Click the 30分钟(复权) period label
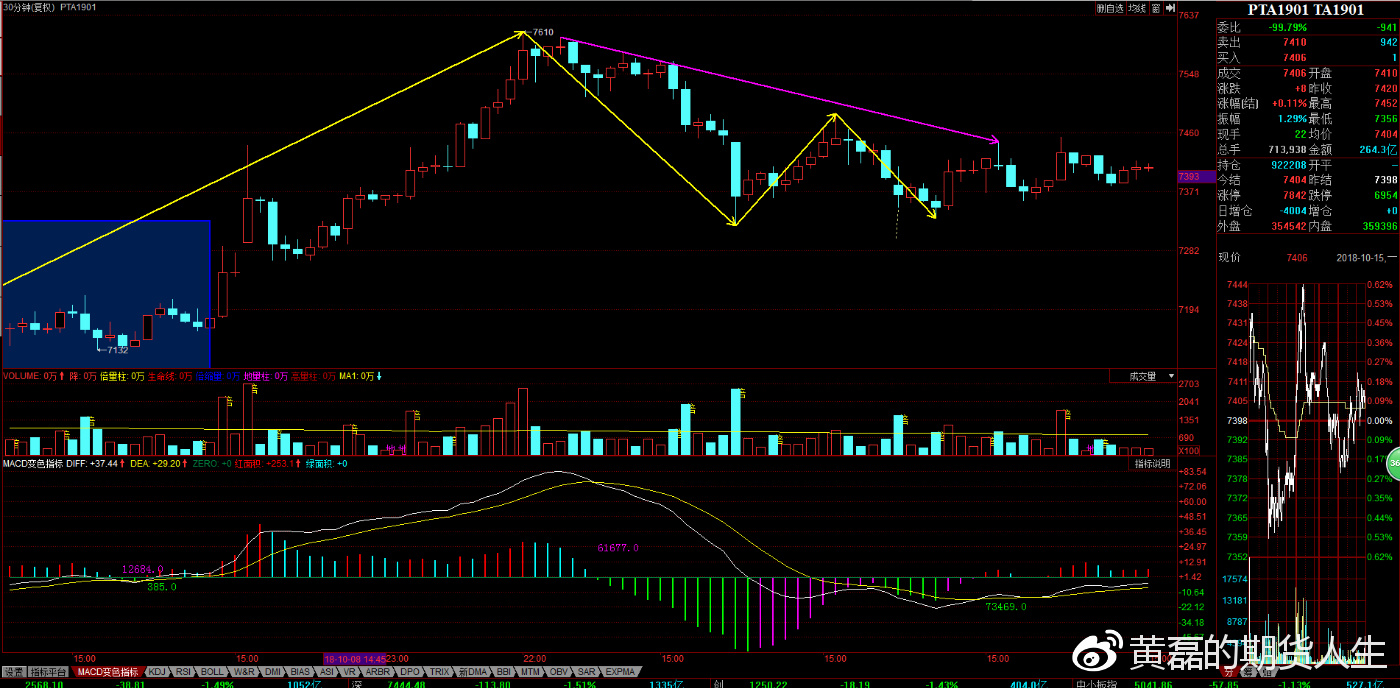This screenshot has height=688, width=1400. pos(28,7)
